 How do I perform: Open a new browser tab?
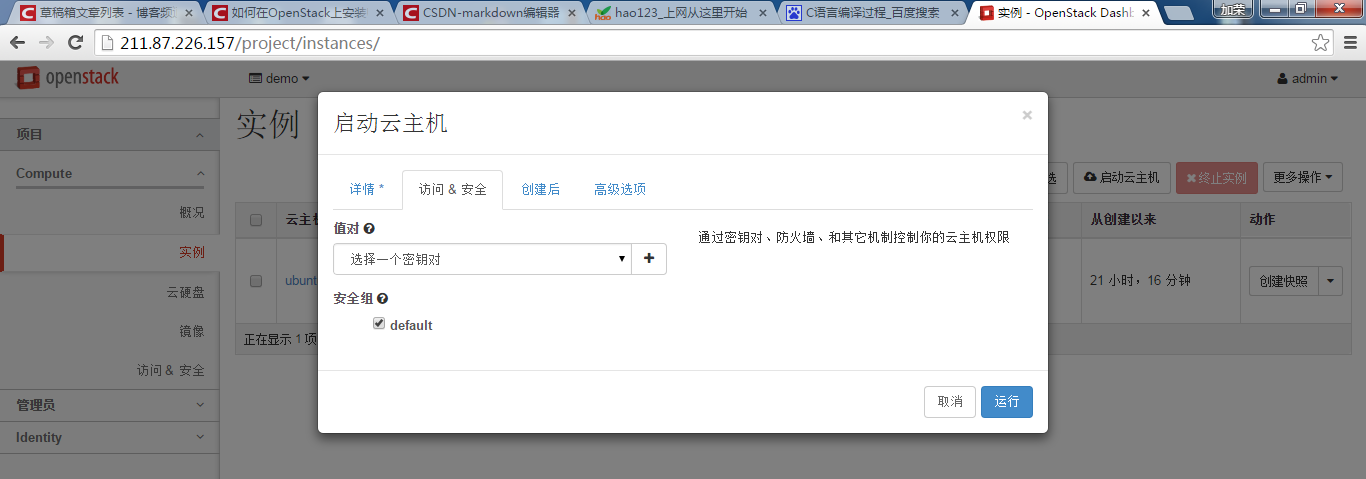point(1180,13)
